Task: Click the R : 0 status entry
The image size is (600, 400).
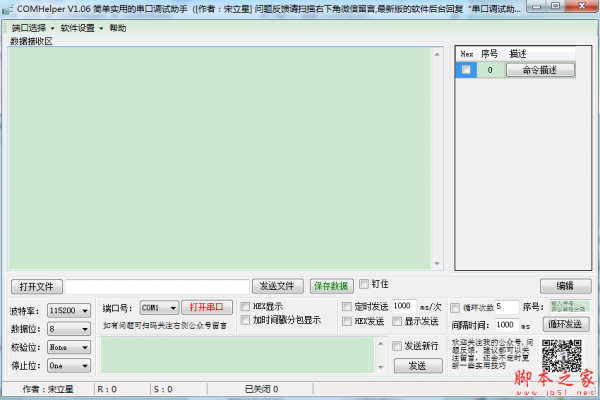Action: pos(107,389)
